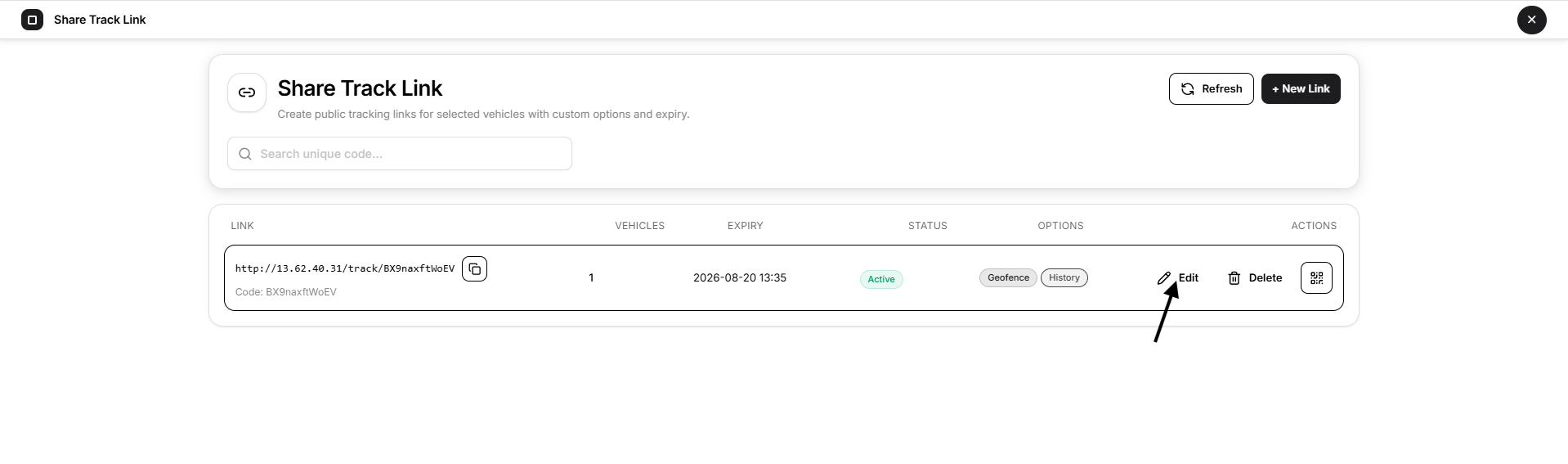The height and width of the screenshot is (464, 1568).
Task: Focus the Search unique code field
Action: [x=400, y=154]
